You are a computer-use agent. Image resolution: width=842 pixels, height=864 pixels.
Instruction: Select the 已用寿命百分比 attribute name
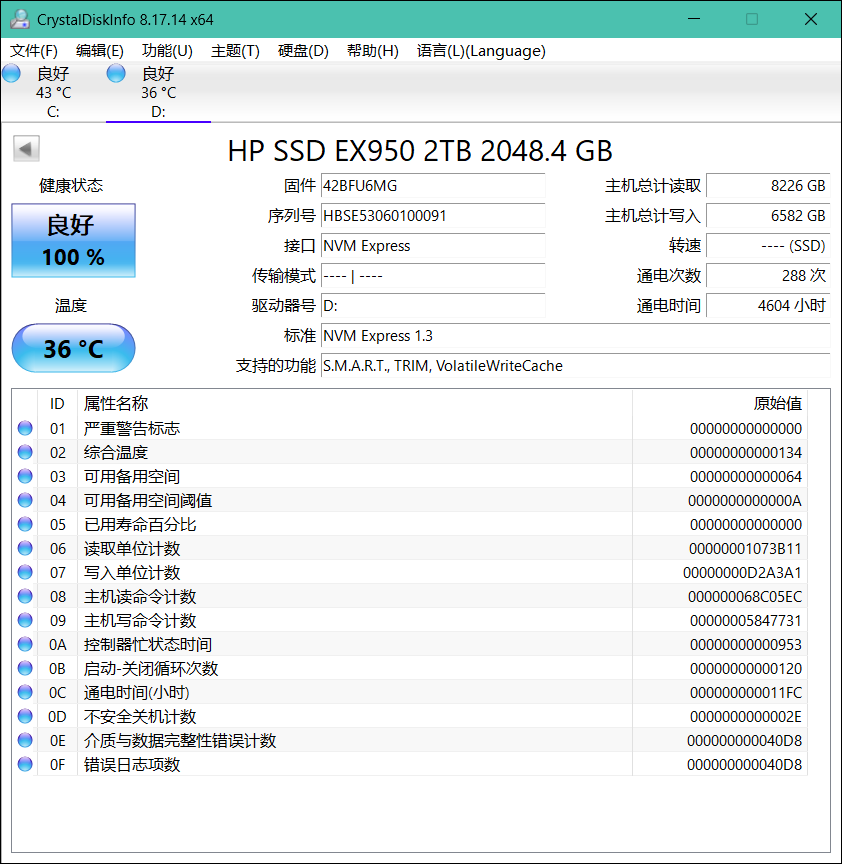tap(140, 525)
